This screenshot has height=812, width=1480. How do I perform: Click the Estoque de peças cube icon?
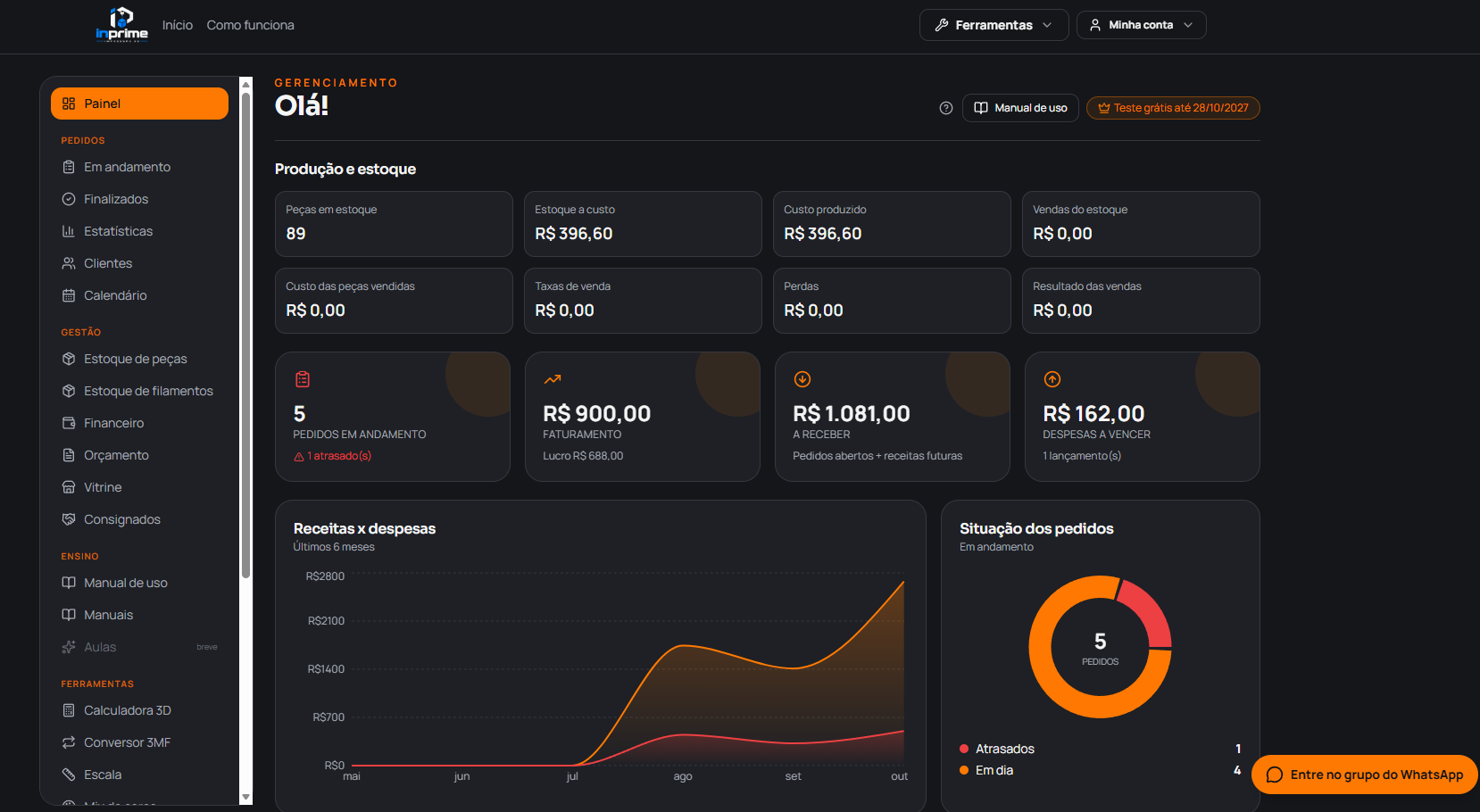point(69,359)
